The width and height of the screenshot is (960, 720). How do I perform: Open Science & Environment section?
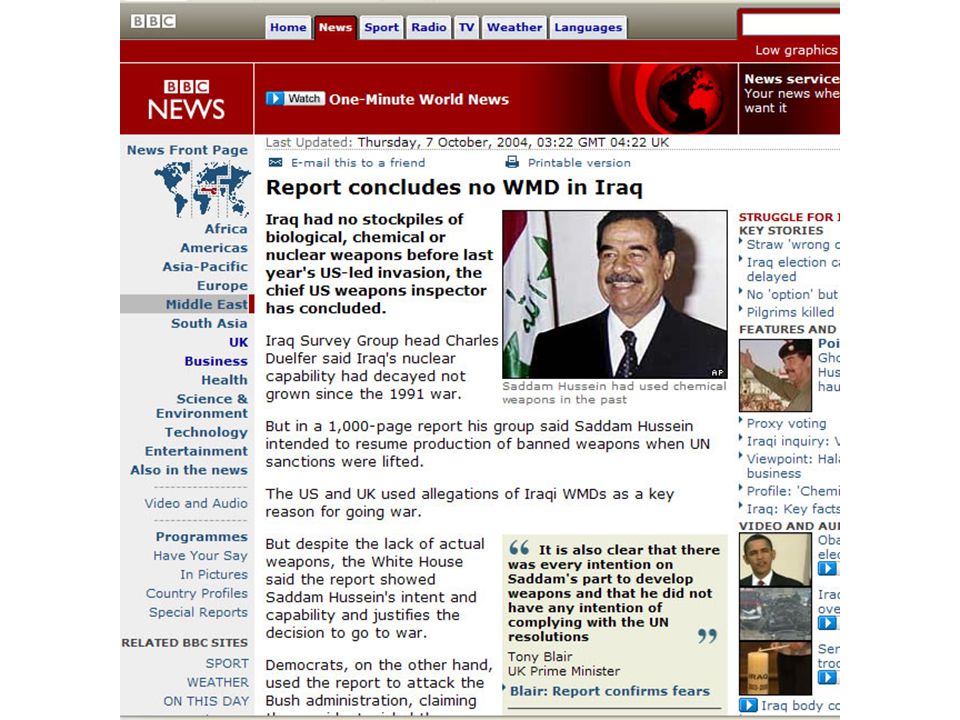coord(202,406)
